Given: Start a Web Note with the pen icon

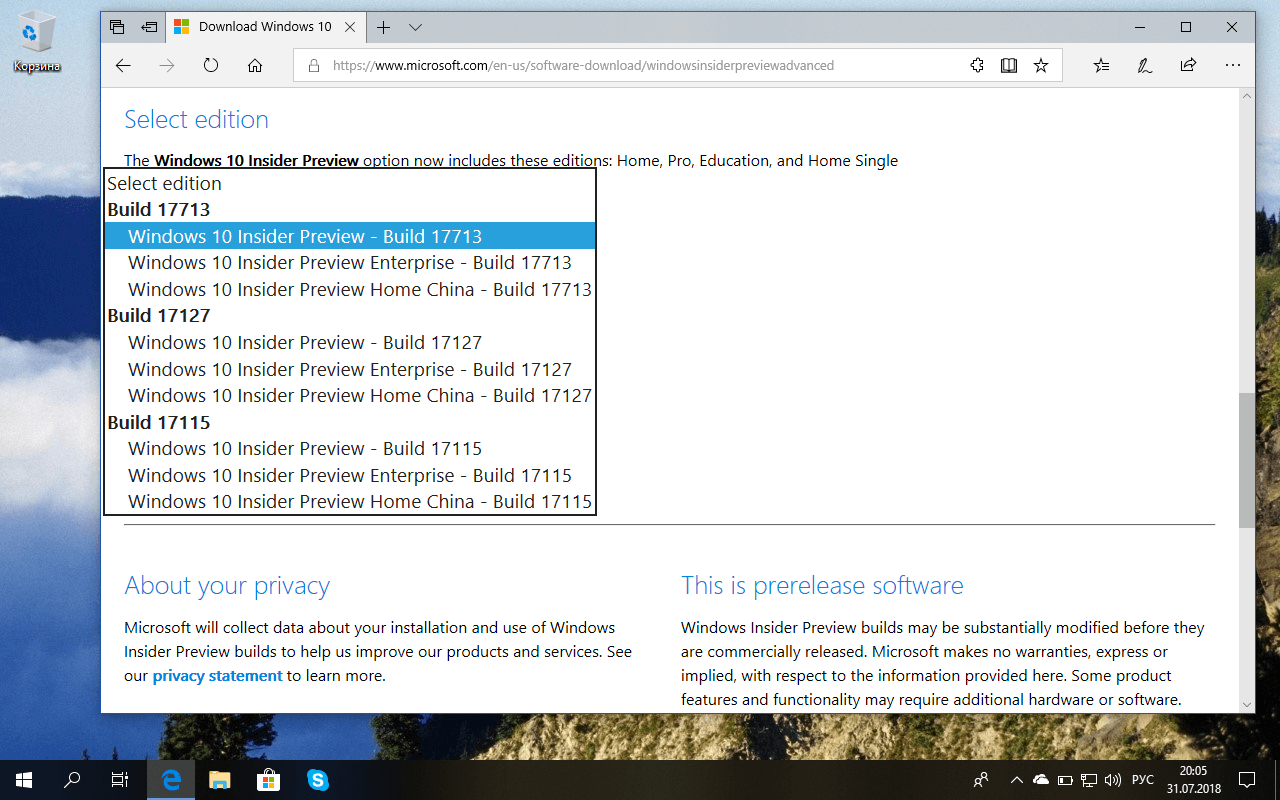Looking at the screenshot, I should (1144, 64).
